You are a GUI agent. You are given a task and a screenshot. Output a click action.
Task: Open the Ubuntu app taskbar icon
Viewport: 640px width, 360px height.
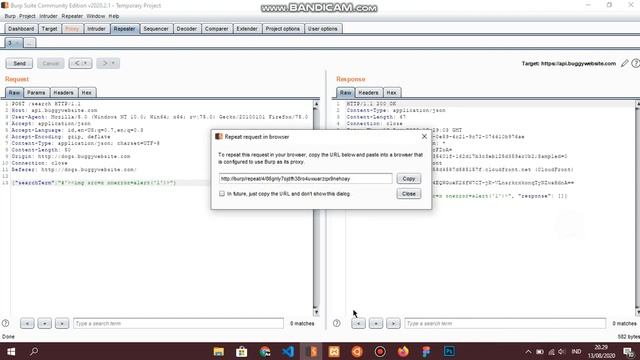pyautogui.click(x=357, y=351)
